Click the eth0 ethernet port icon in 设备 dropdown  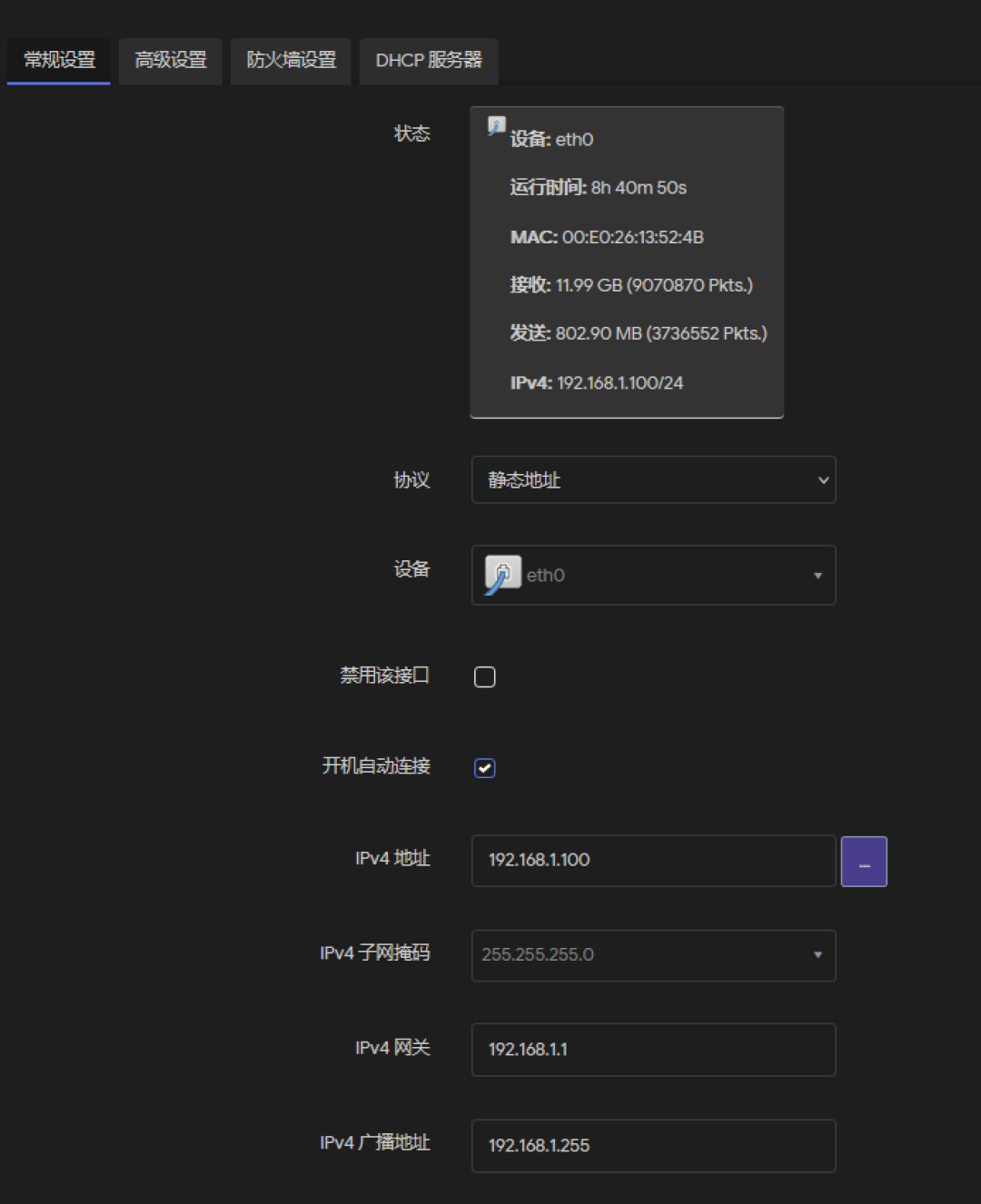click(502, 575)
